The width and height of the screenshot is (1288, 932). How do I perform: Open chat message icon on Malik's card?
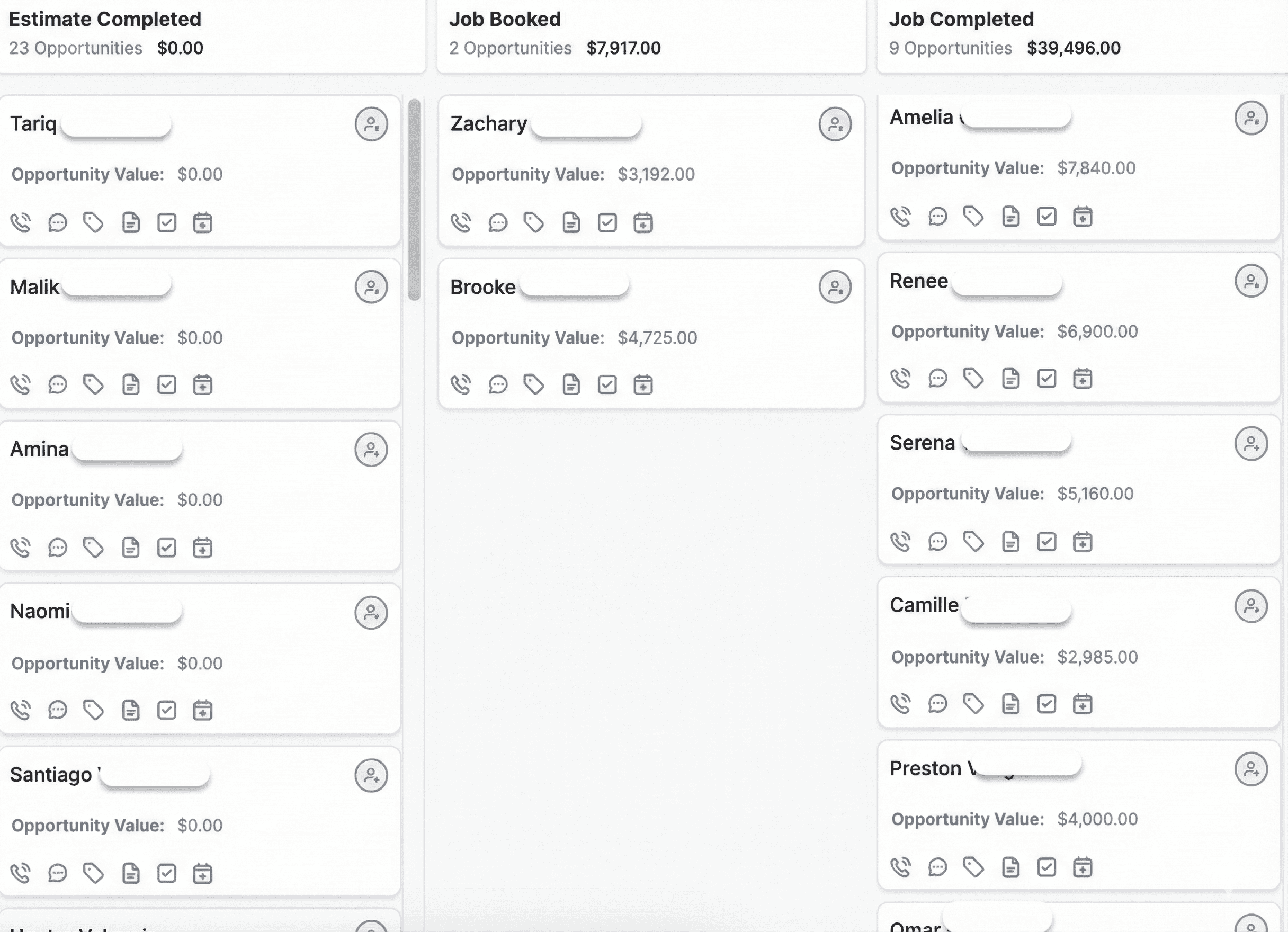pyautogui.click(x=57, y=385)
